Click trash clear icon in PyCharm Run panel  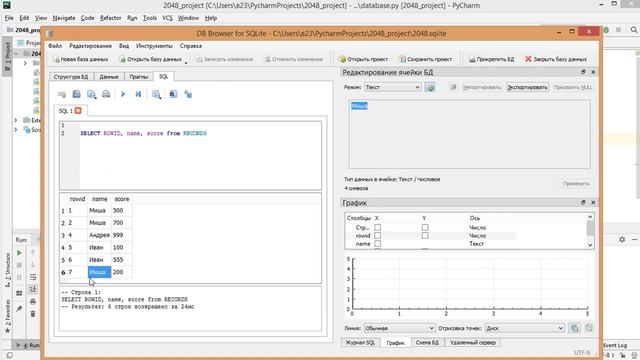pyautogui.click(x=33, y=314)
